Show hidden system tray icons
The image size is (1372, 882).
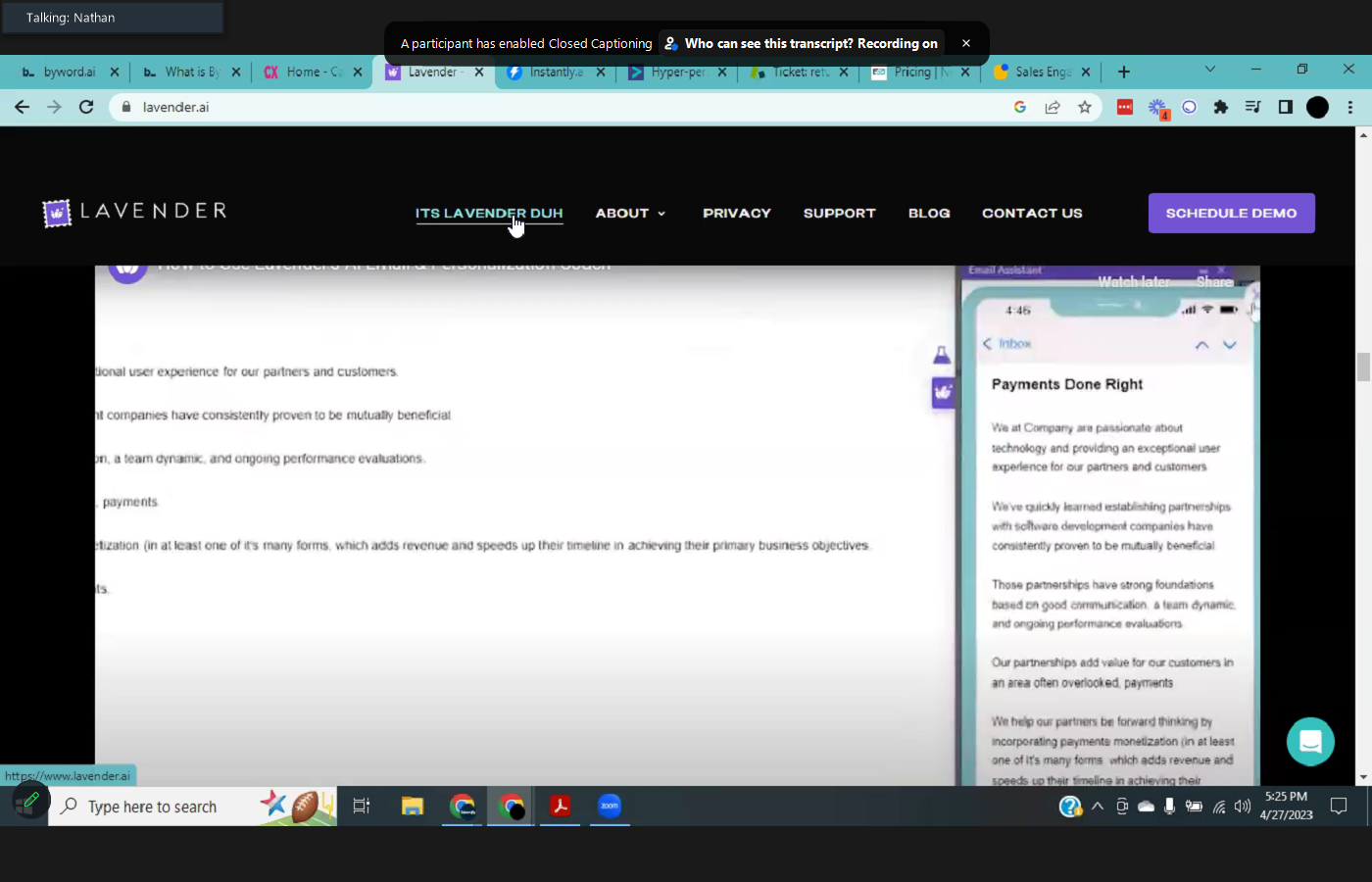1097,807
